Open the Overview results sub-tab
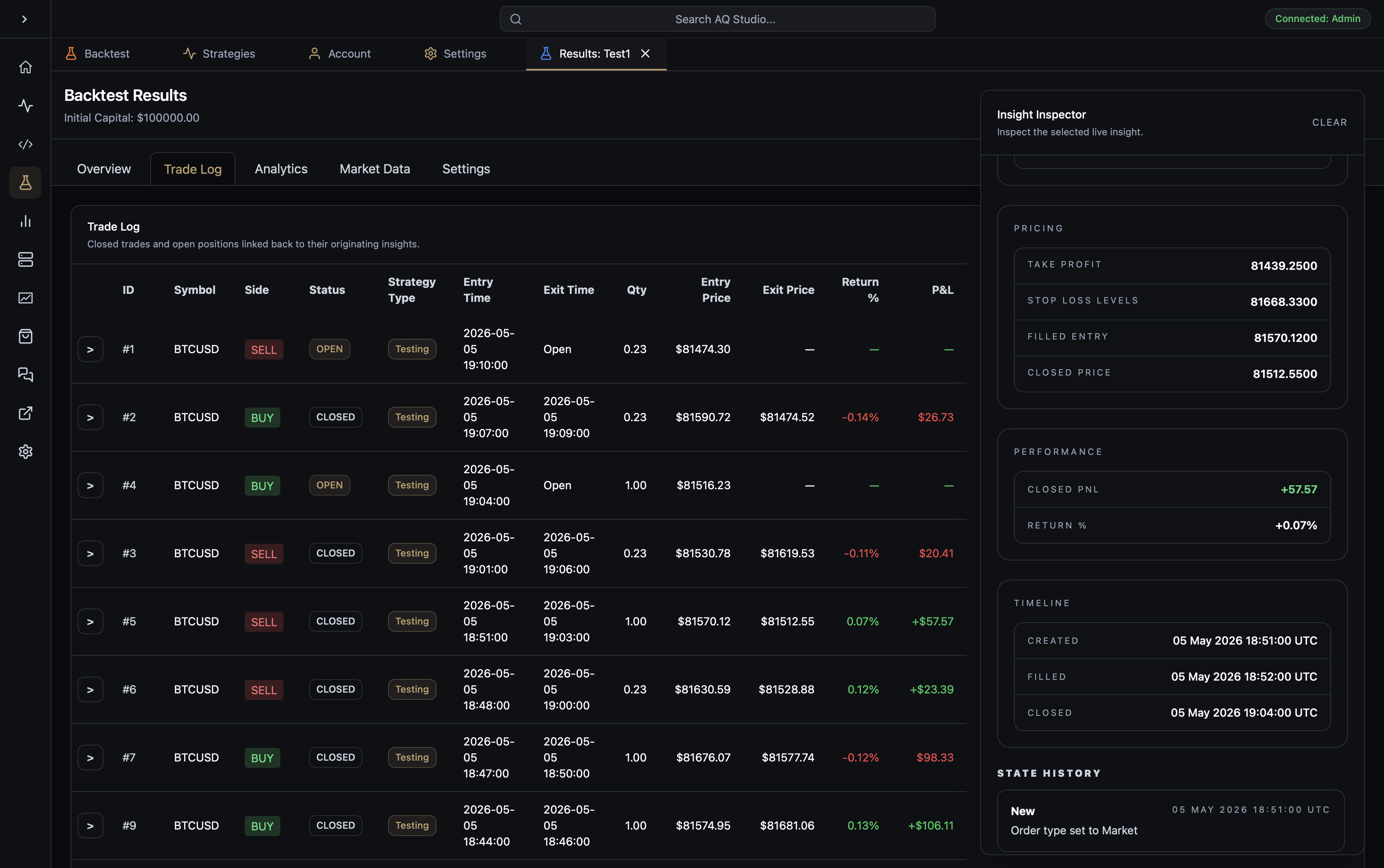The height and width of the screenshot is (868, 1384). click(x=104, y=169)
